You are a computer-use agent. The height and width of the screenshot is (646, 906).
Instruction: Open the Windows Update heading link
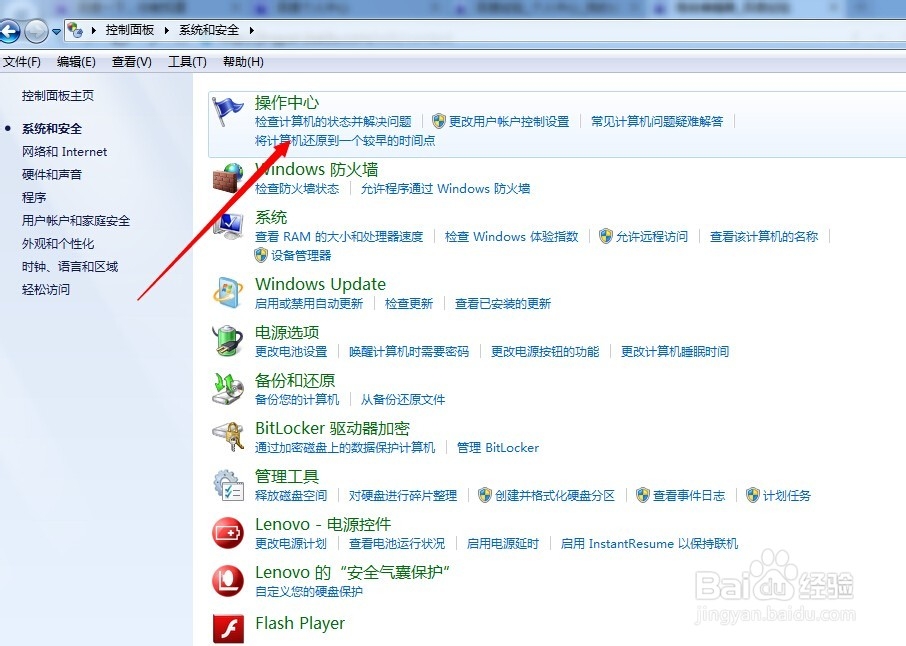321,284
